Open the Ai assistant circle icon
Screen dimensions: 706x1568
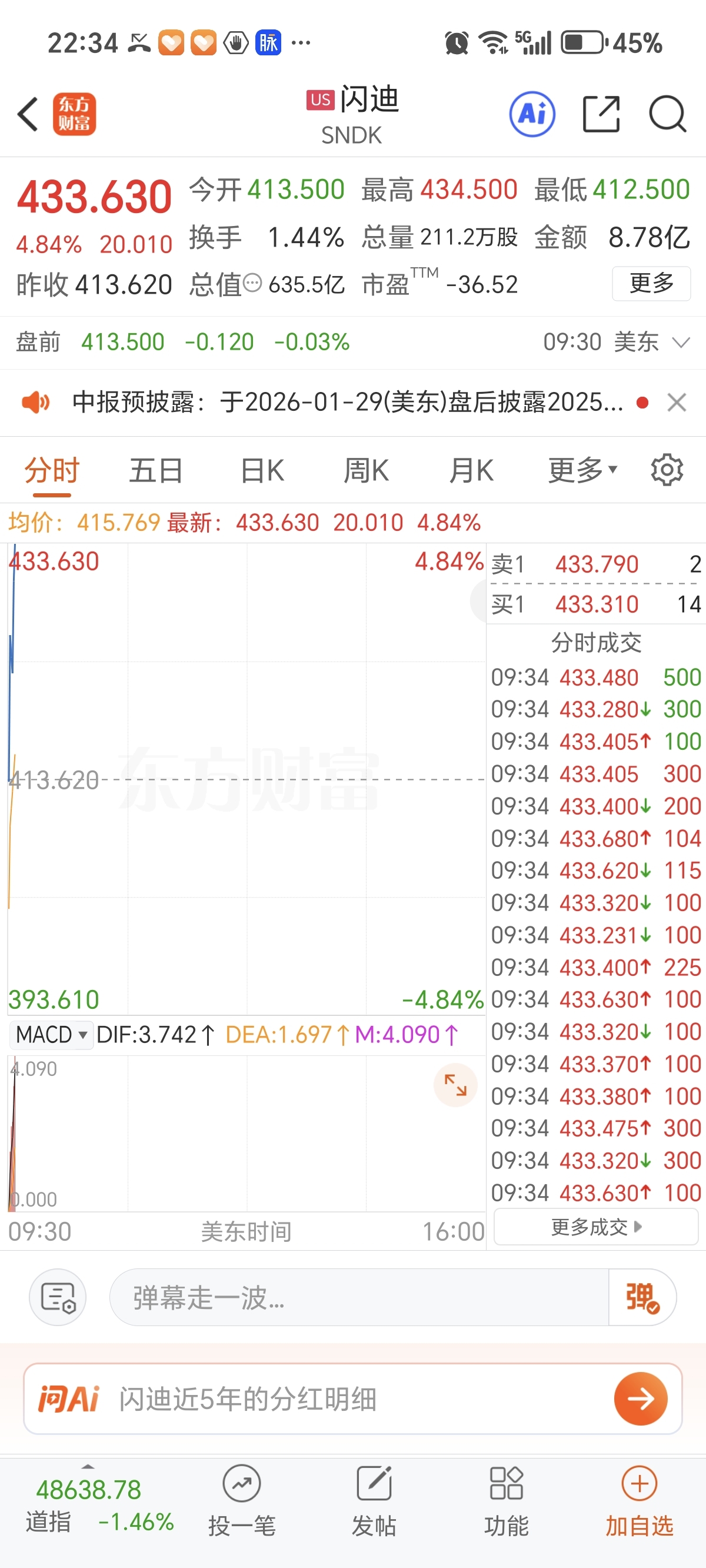tap(532, 114)
